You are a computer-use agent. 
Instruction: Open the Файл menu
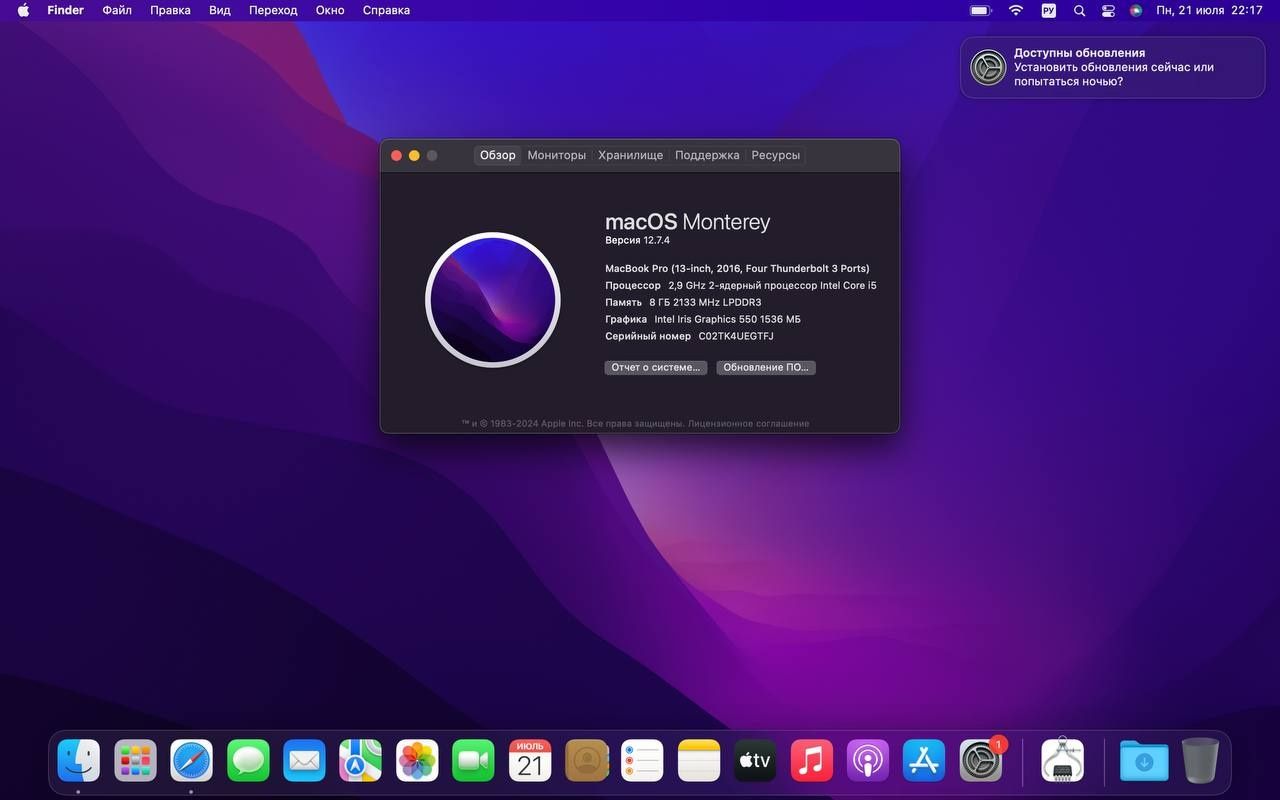117,10
